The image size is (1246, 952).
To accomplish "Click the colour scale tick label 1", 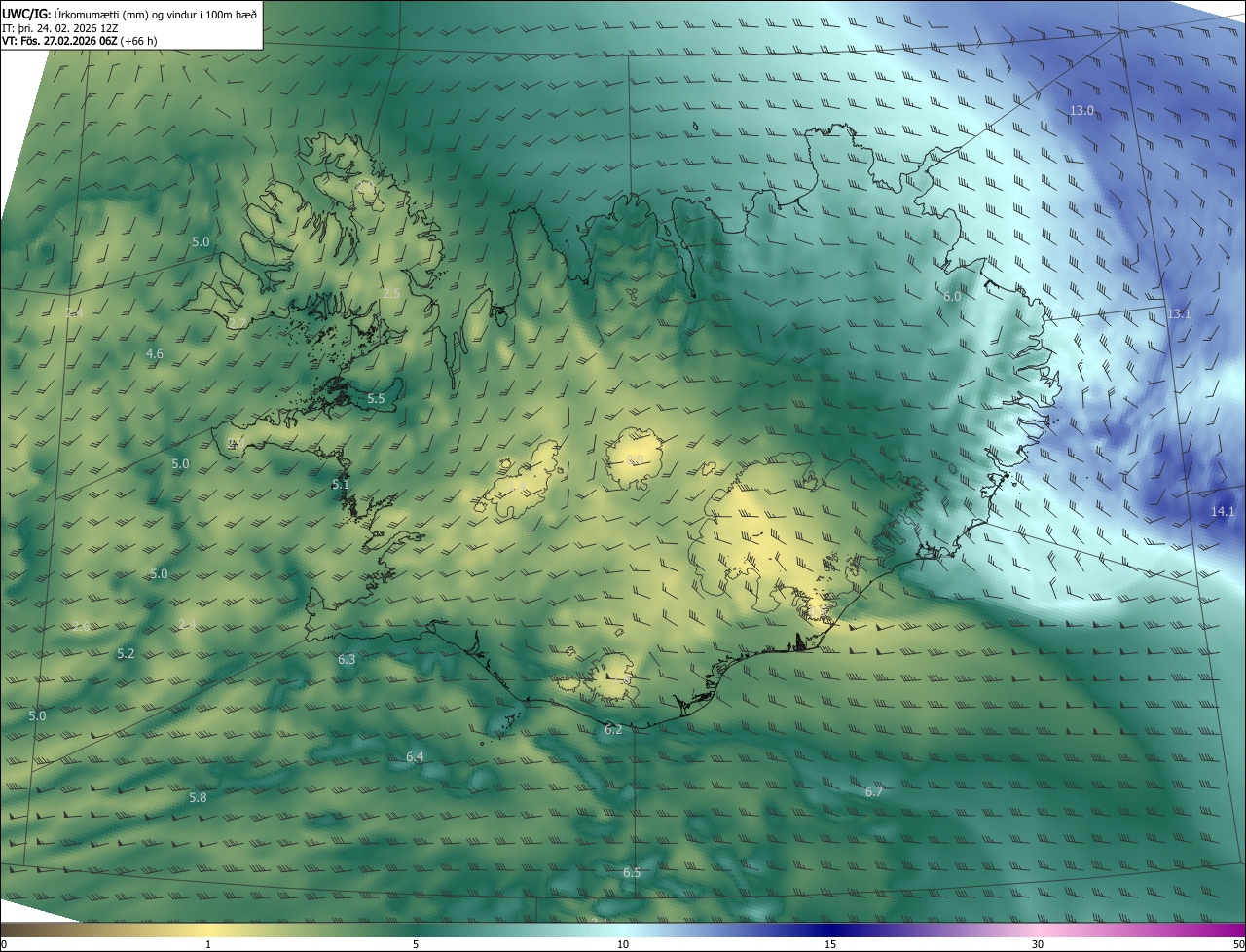I will (208, 945).
